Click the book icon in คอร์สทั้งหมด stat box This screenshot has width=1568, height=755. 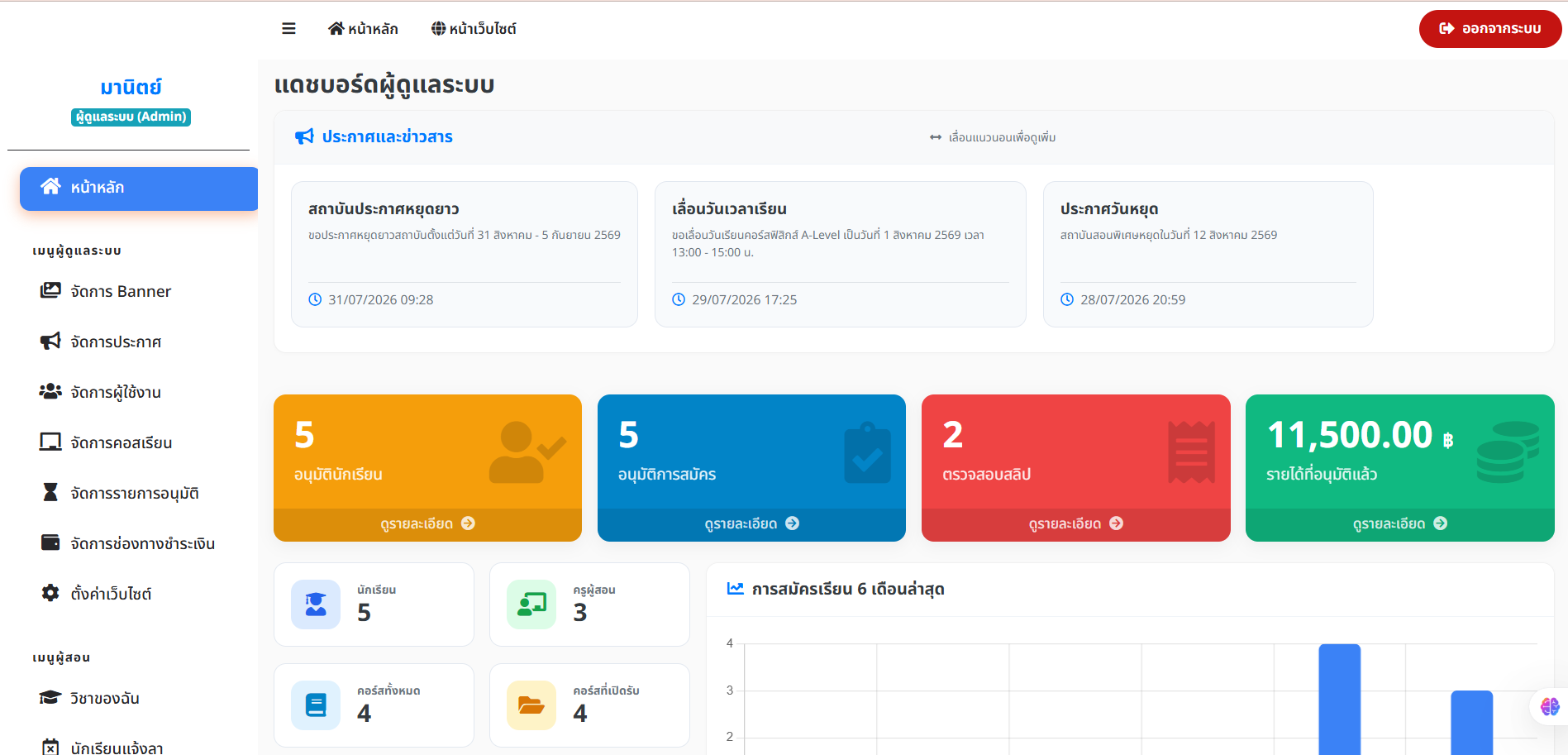(x=316, y=705)
